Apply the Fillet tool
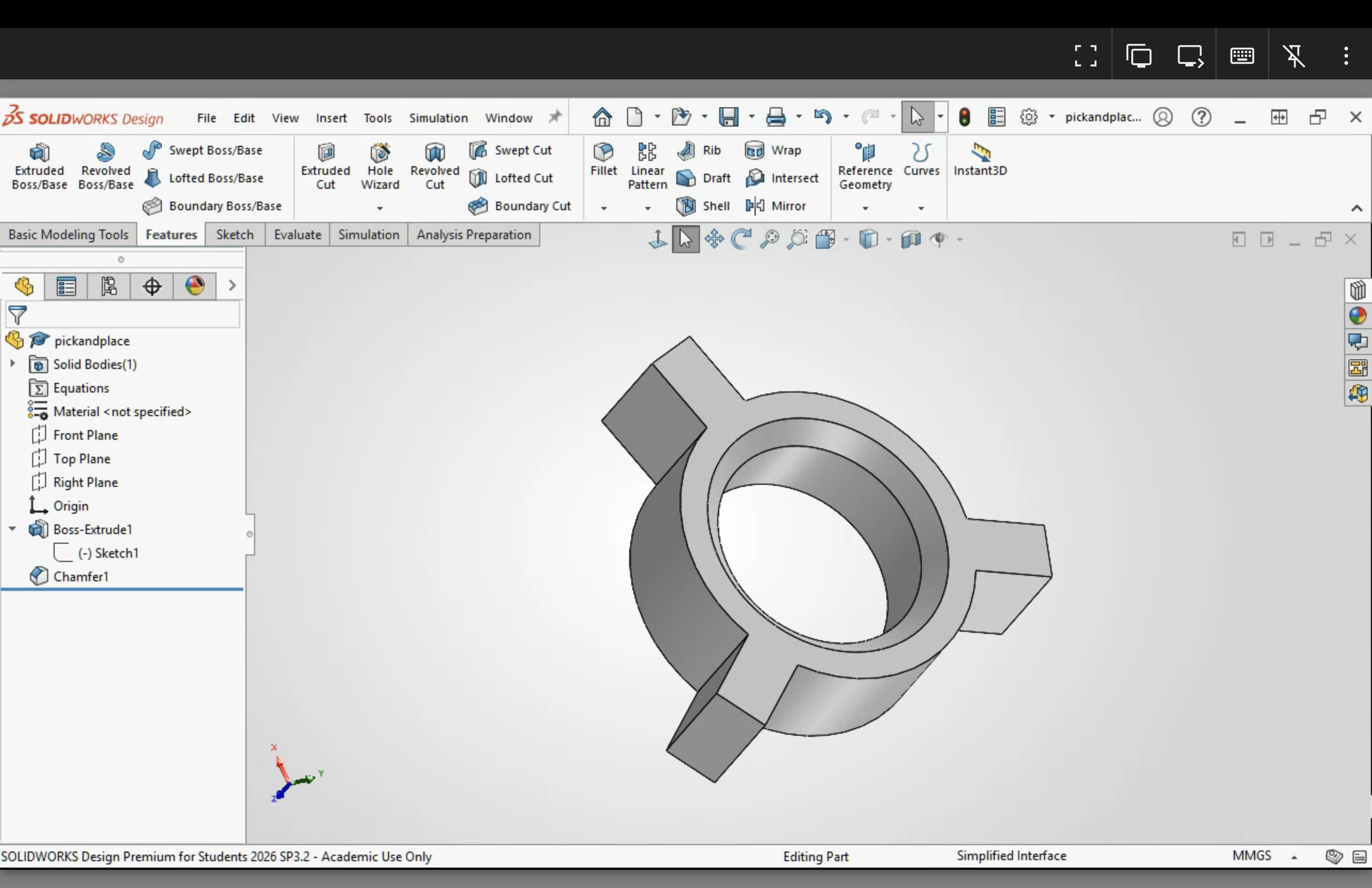Viewport: 1372px width, 888px height. click(603, 159)
